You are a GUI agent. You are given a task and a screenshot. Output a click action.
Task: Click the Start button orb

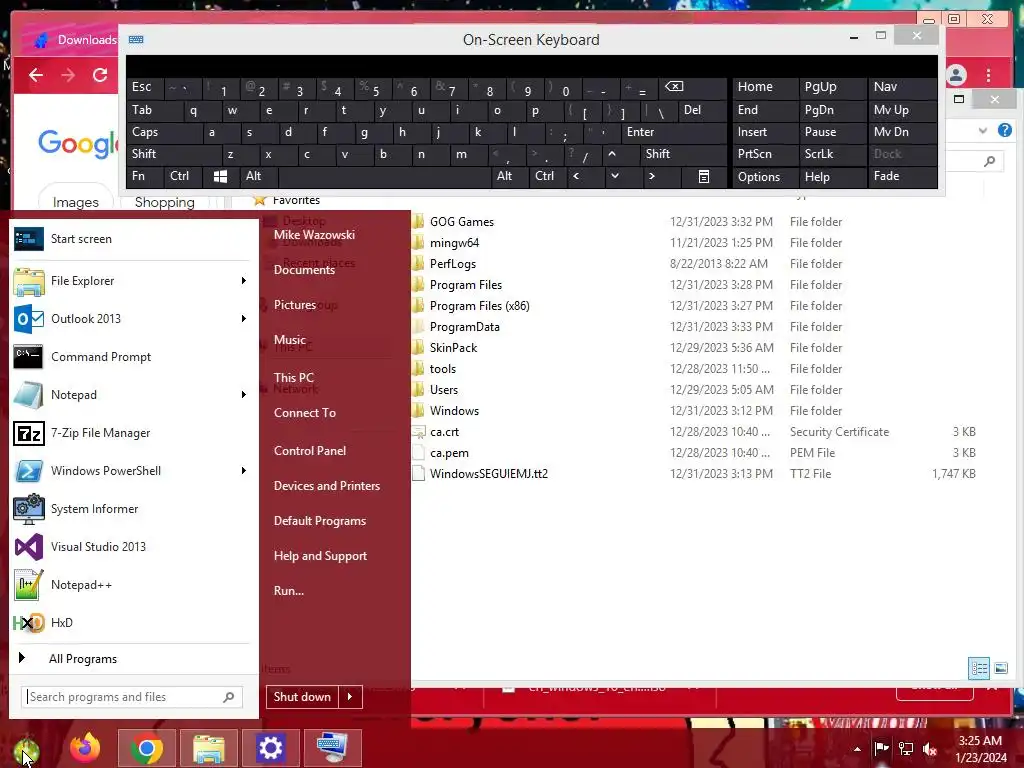[26, 750]
